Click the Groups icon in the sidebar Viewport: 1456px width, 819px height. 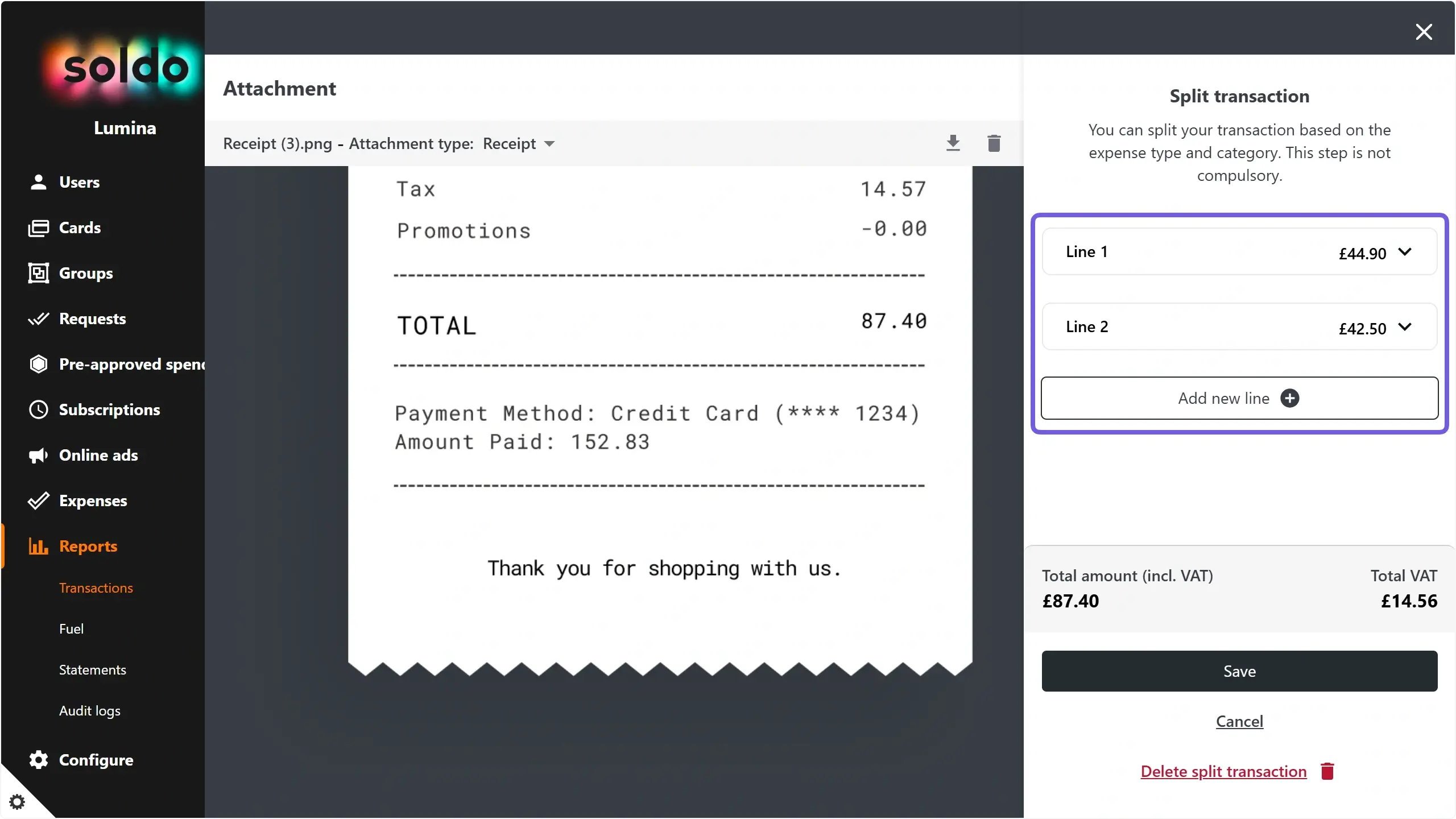[38, 273]
